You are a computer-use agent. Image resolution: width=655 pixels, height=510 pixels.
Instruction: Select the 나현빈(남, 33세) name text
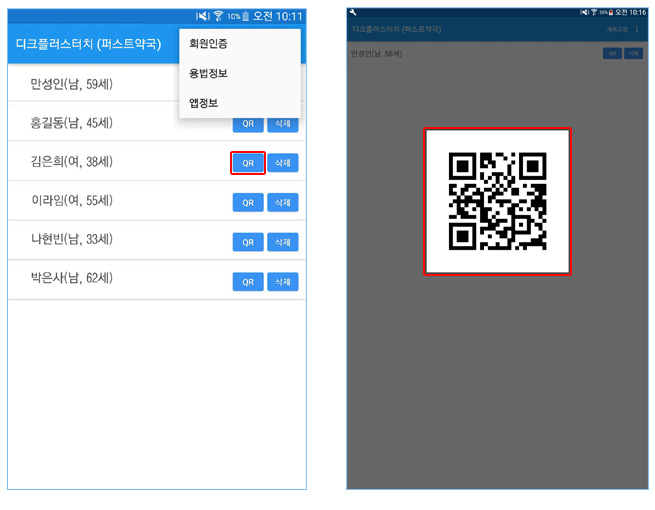(71, 239)
